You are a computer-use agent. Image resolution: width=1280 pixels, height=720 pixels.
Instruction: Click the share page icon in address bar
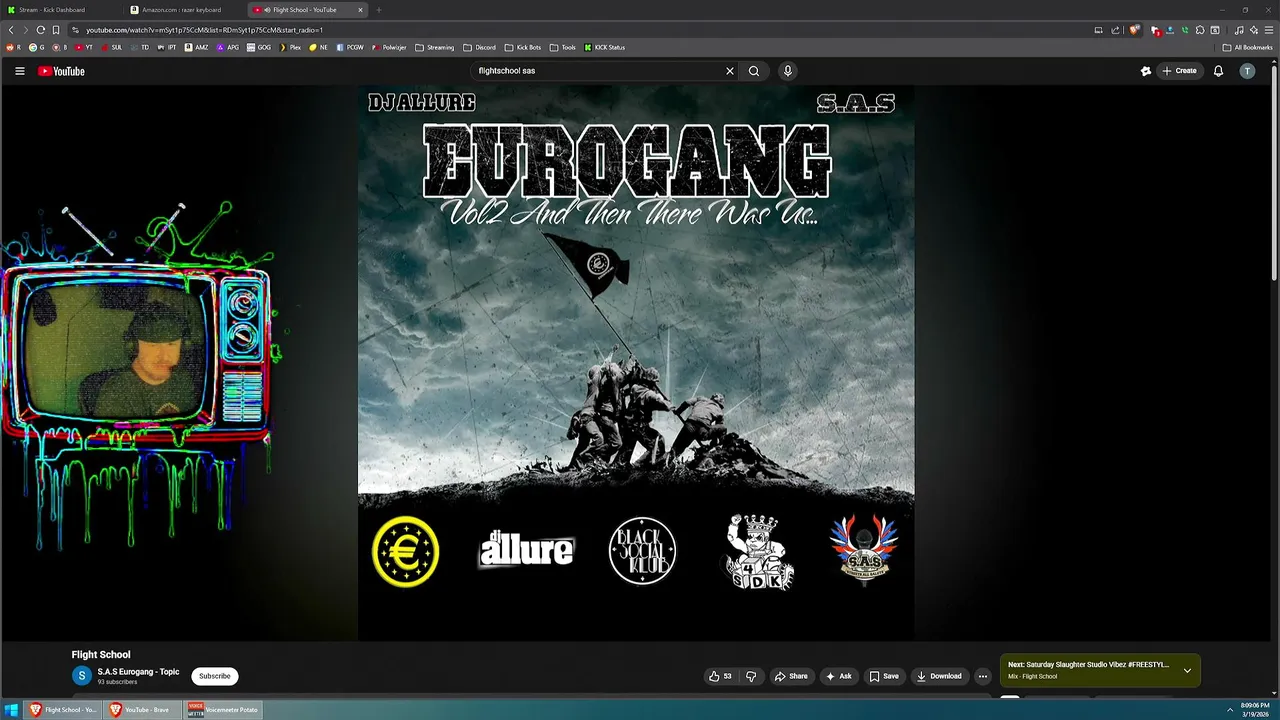tap(1115, 30)
